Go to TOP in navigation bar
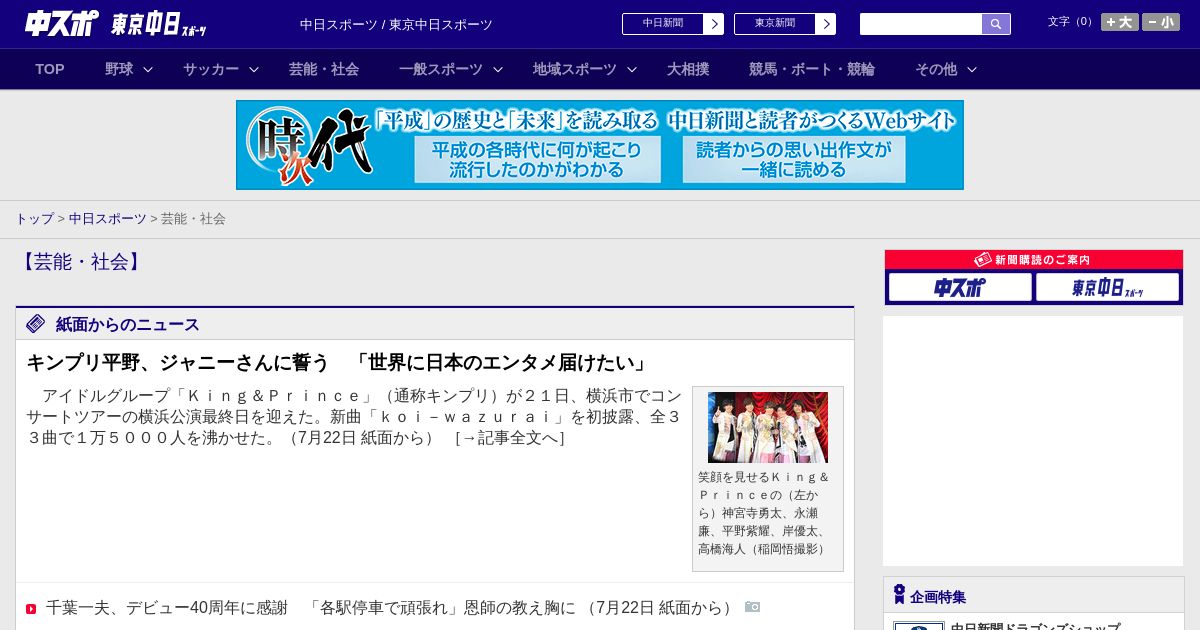Image resolution: width=1200 pixels, height=630 pixels. pyautogui.click(x=50, y=69)
